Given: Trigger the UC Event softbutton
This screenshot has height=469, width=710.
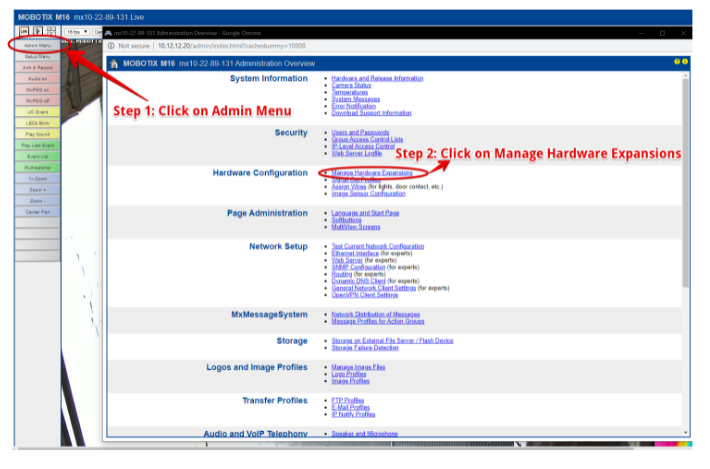Looking at the screenshot, I should (x=38, y=112).
